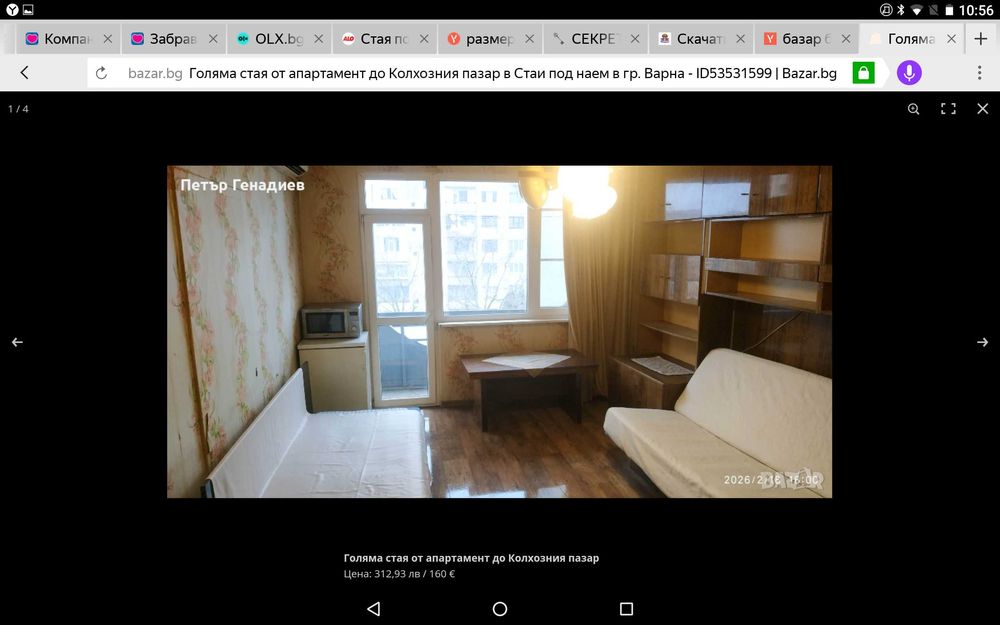Close the Скачат tab
The height and width of the screenshot is (625, 1000).
pos(740,39)
